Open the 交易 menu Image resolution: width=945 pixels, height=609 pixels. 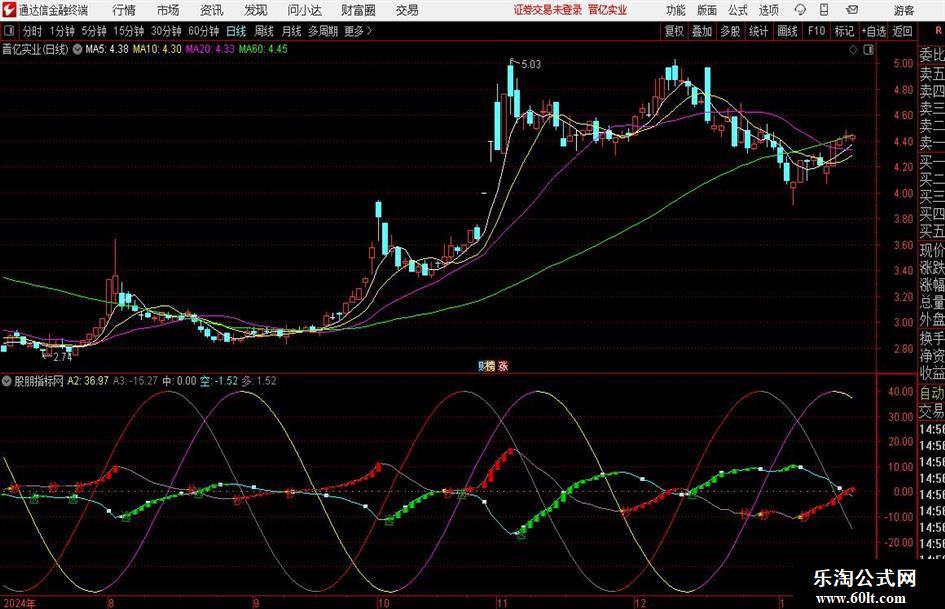tap(407, 10)
